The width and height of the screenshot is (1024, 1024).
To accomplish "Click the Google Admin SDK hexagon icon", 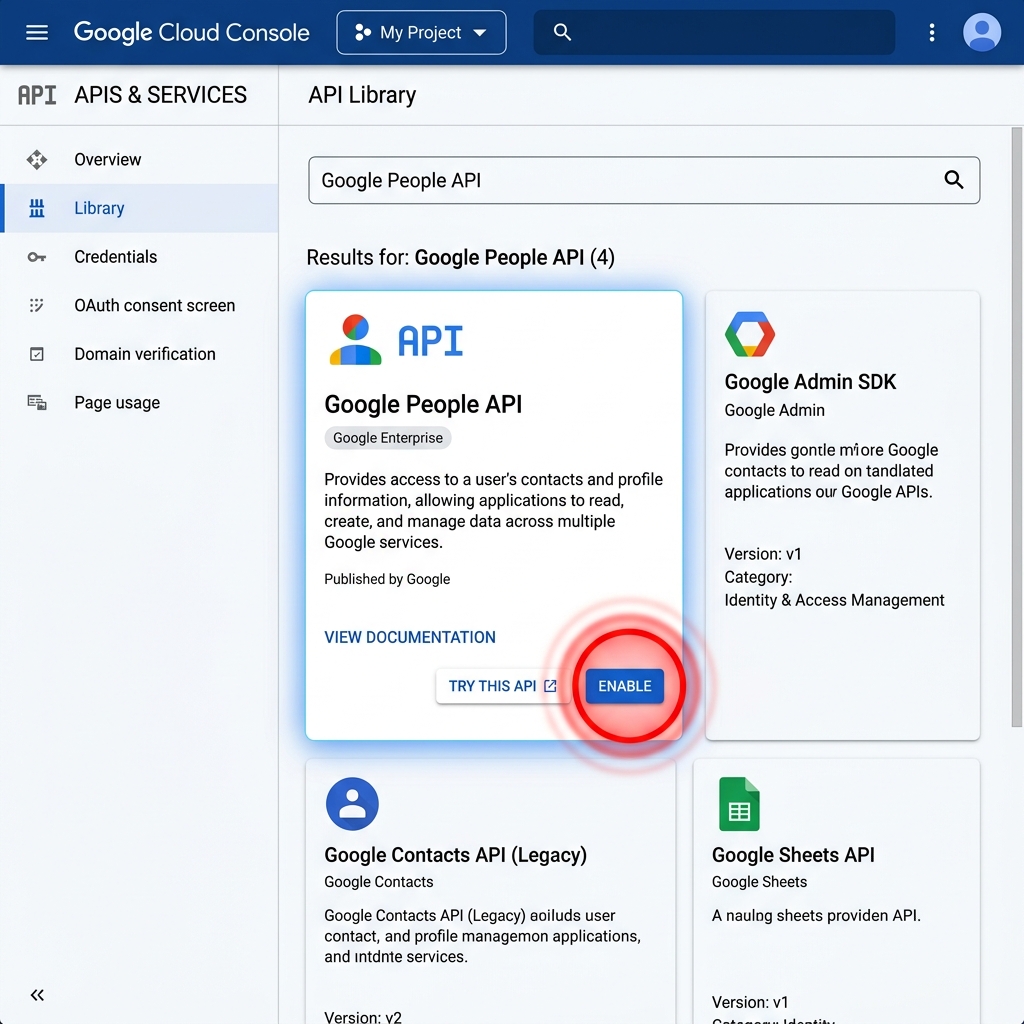I will pyautogui.click(x=750, y=335).
